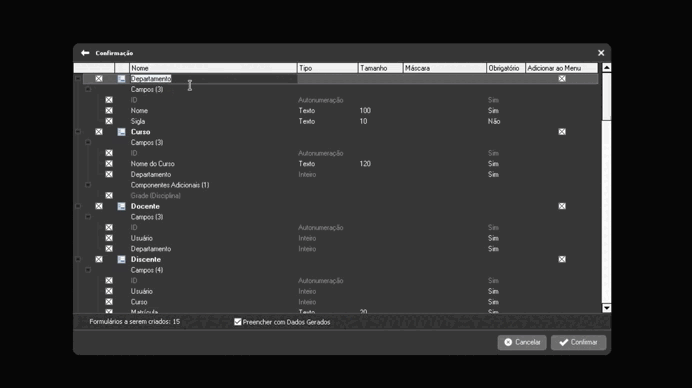Click 'Formulários a serem criados: 15' text
The image size is (692, 388).
click(135, 322)
